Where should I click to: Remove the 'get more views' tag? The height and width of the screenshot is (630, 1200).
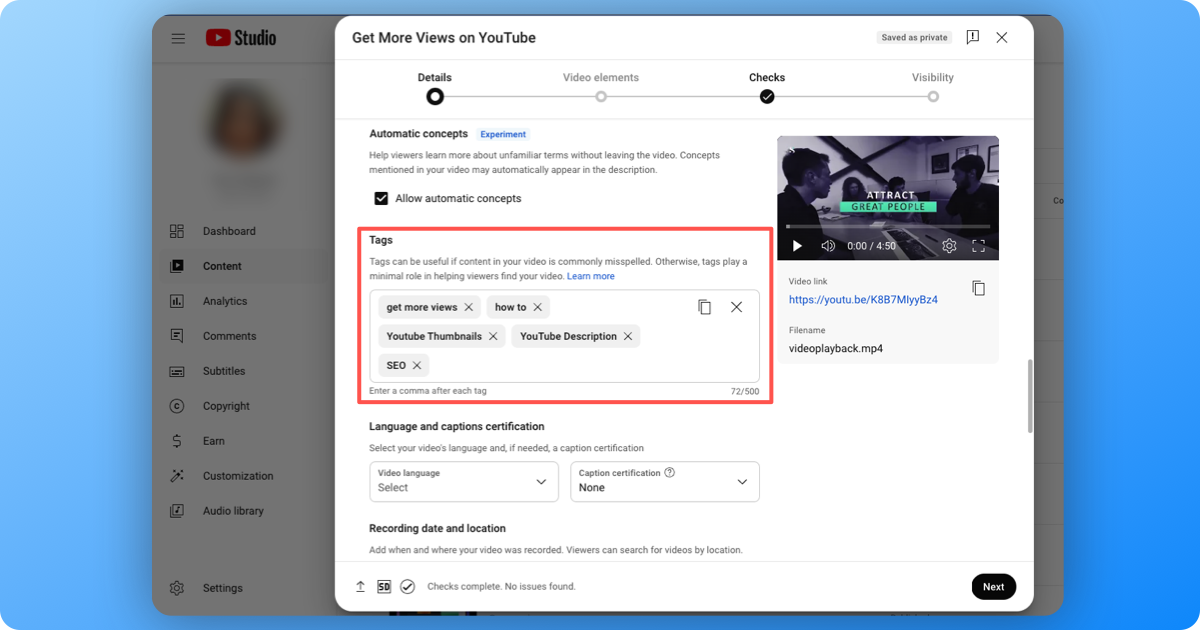[469, 307]
